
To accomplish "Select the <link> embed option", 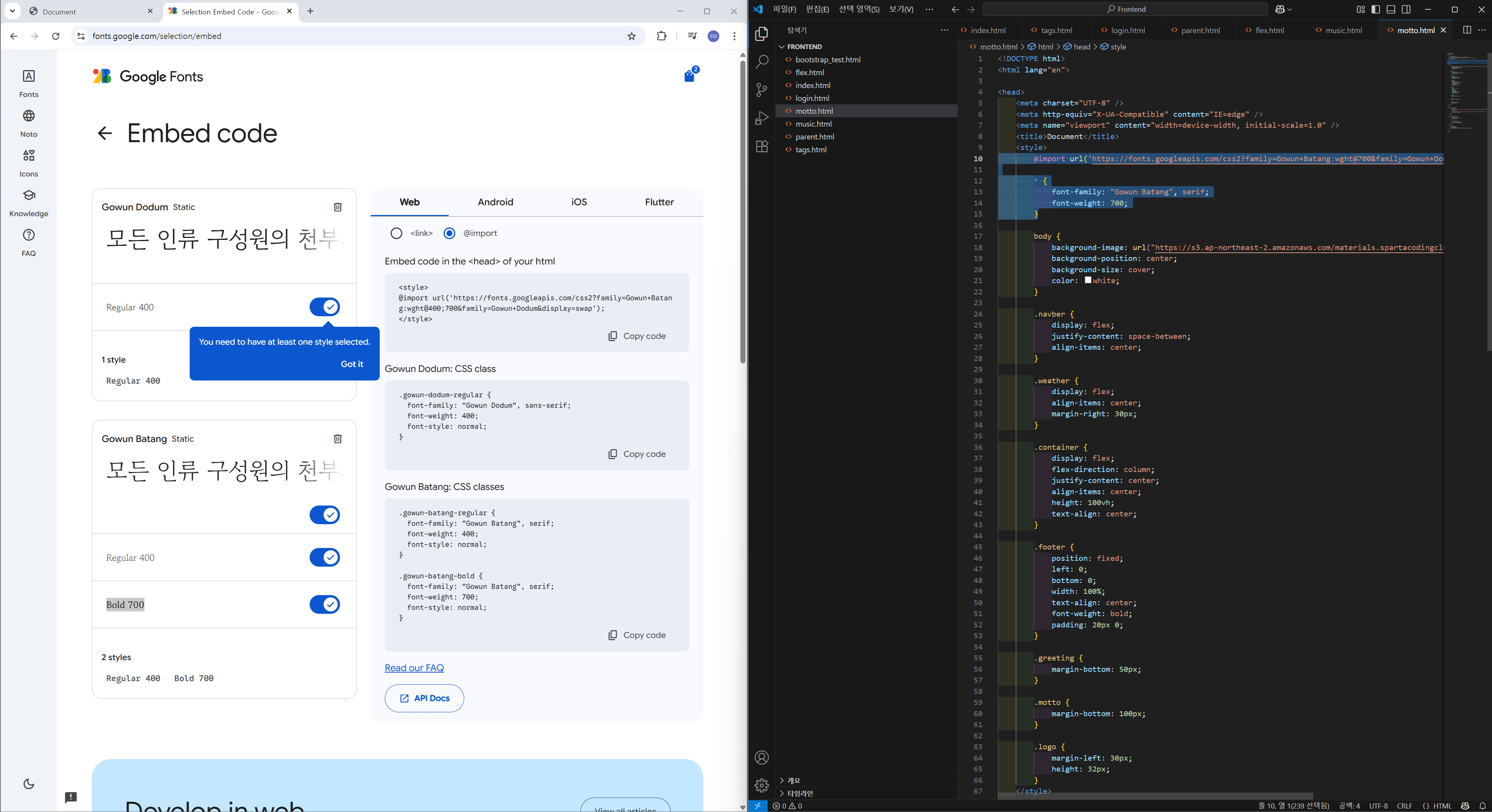I will point(396,233).
